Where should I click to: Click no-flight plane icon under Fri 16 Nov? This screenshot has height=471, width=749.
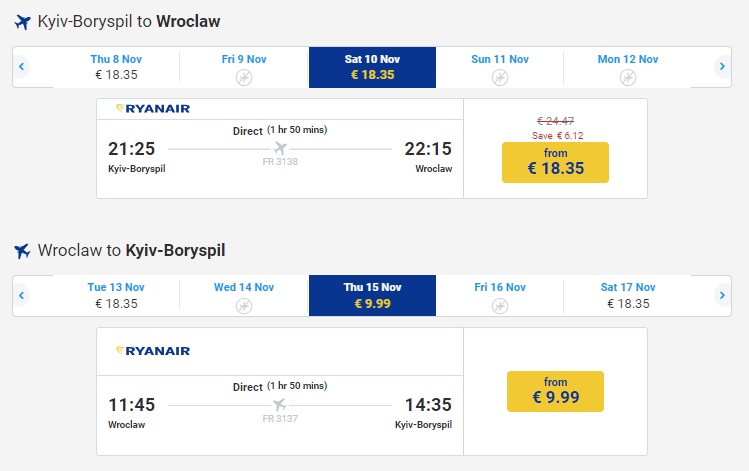(500, 305)
